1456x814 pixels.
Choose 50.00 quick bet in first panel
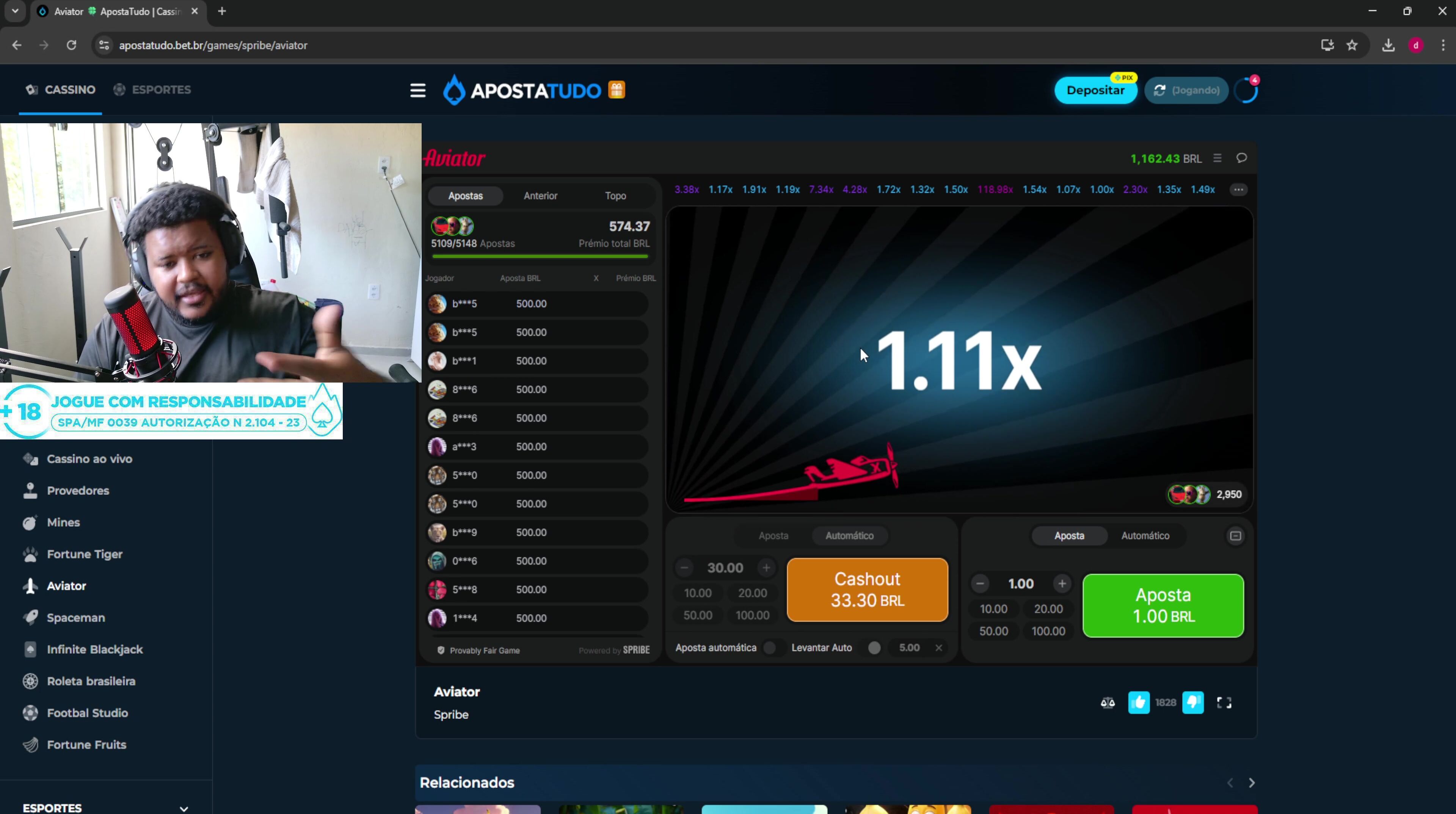point(698,616)
